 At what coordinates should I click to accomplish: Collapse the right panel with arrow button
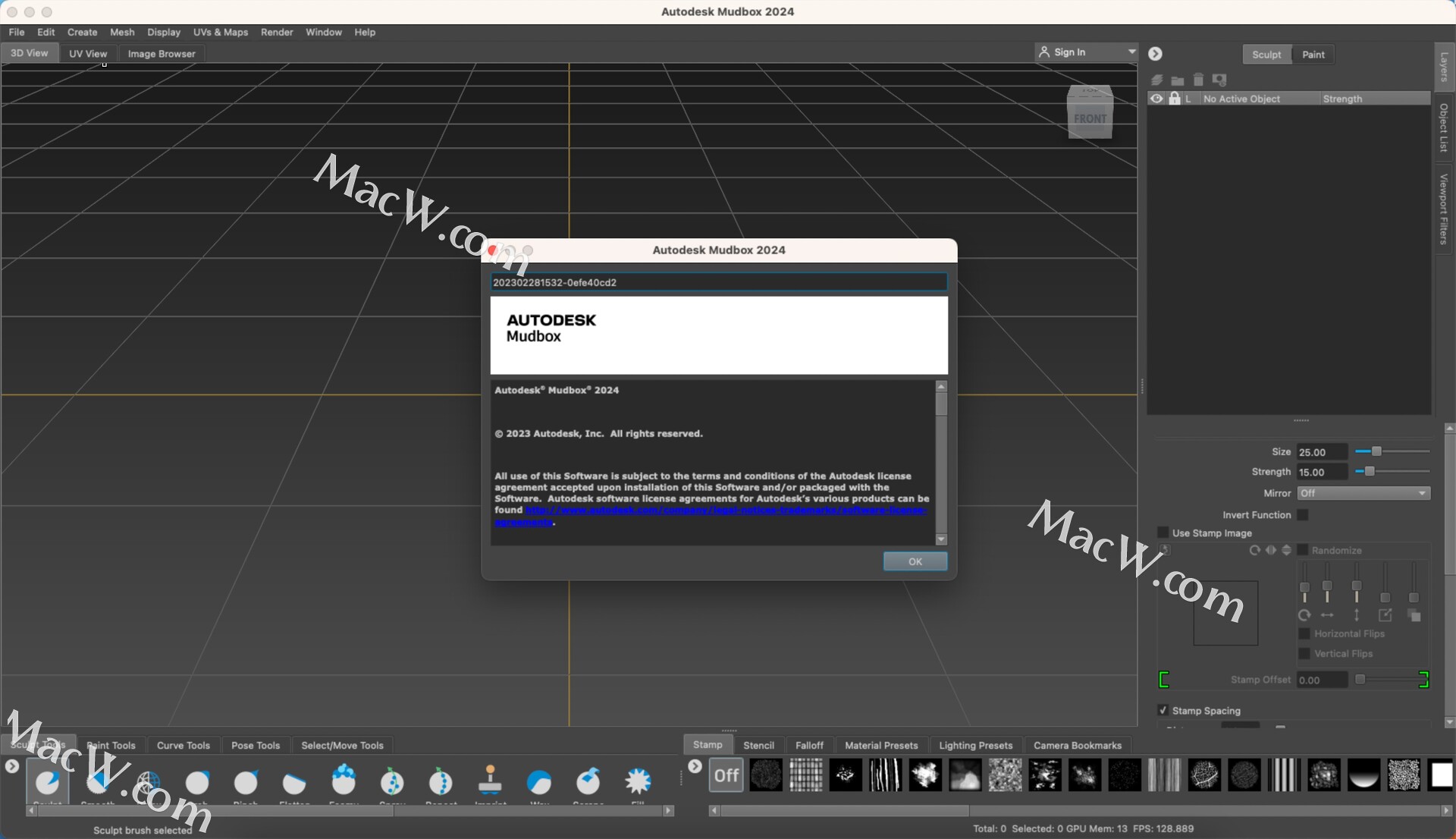(x=1155, y=54)
